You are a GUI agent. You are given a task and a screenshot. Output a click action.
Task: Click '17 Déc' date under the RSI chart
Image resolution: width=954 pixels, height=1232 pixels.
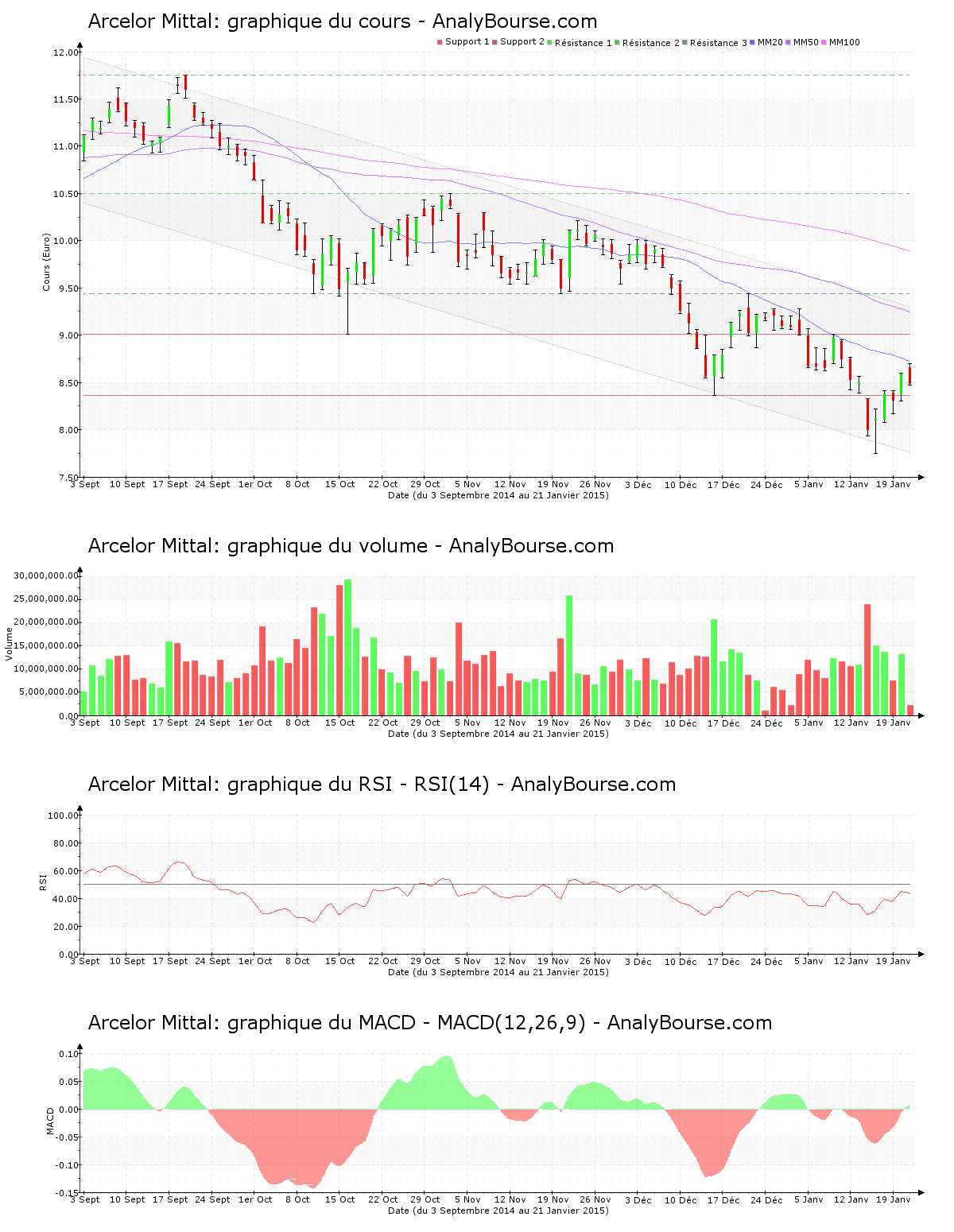(723, 961)
